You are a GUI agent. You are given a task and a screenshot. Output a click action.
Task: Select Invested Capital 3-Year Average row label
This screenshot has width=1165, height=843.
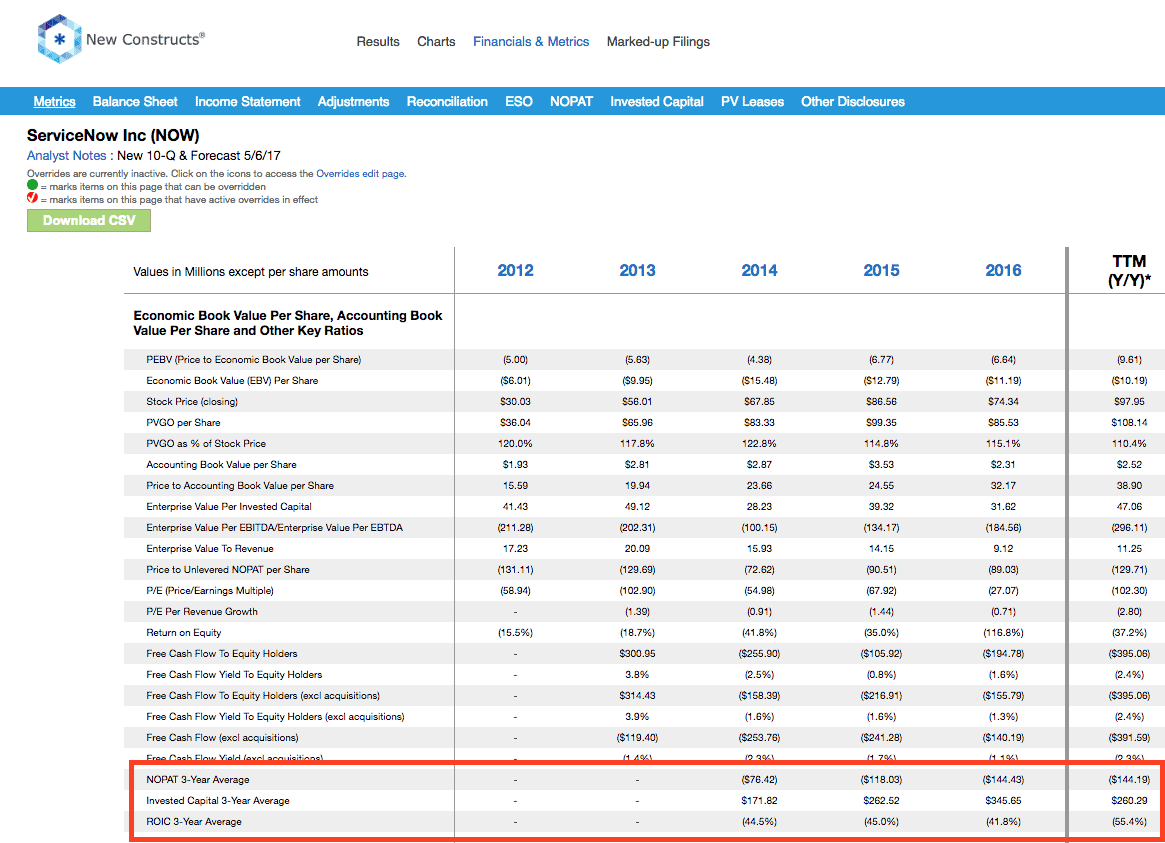pos(218,801)
